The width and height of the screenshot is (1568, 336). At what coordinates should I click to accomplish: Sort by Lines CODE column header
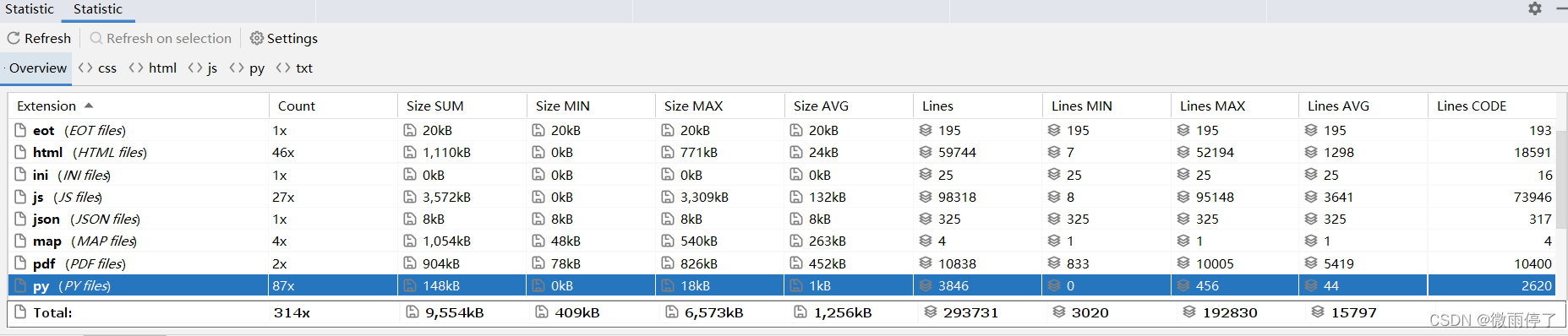(1492, 106)
